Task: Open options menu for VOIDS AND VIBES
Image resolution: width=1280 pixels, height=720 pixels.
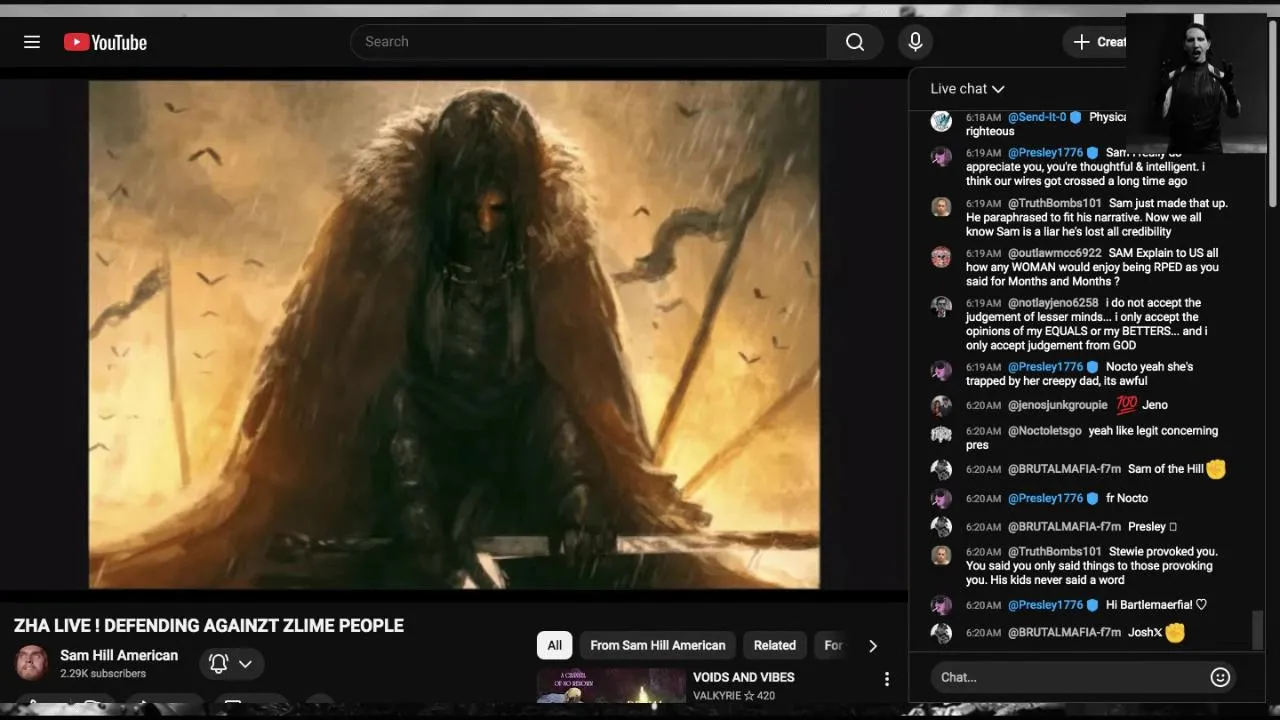Action: pyautogui.click(x=886, y=679)
